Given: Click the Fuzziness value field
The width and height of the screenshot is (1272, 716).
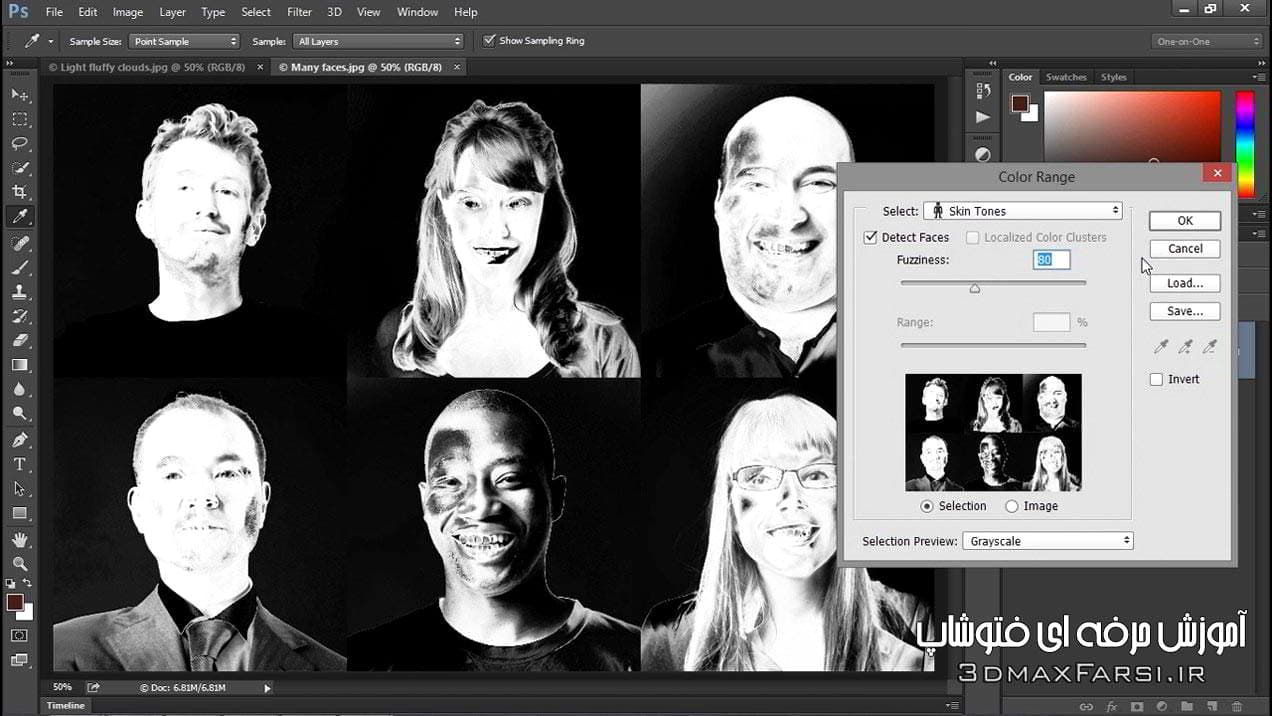Looking at the screenshot, I should (x=1051, y=260).
